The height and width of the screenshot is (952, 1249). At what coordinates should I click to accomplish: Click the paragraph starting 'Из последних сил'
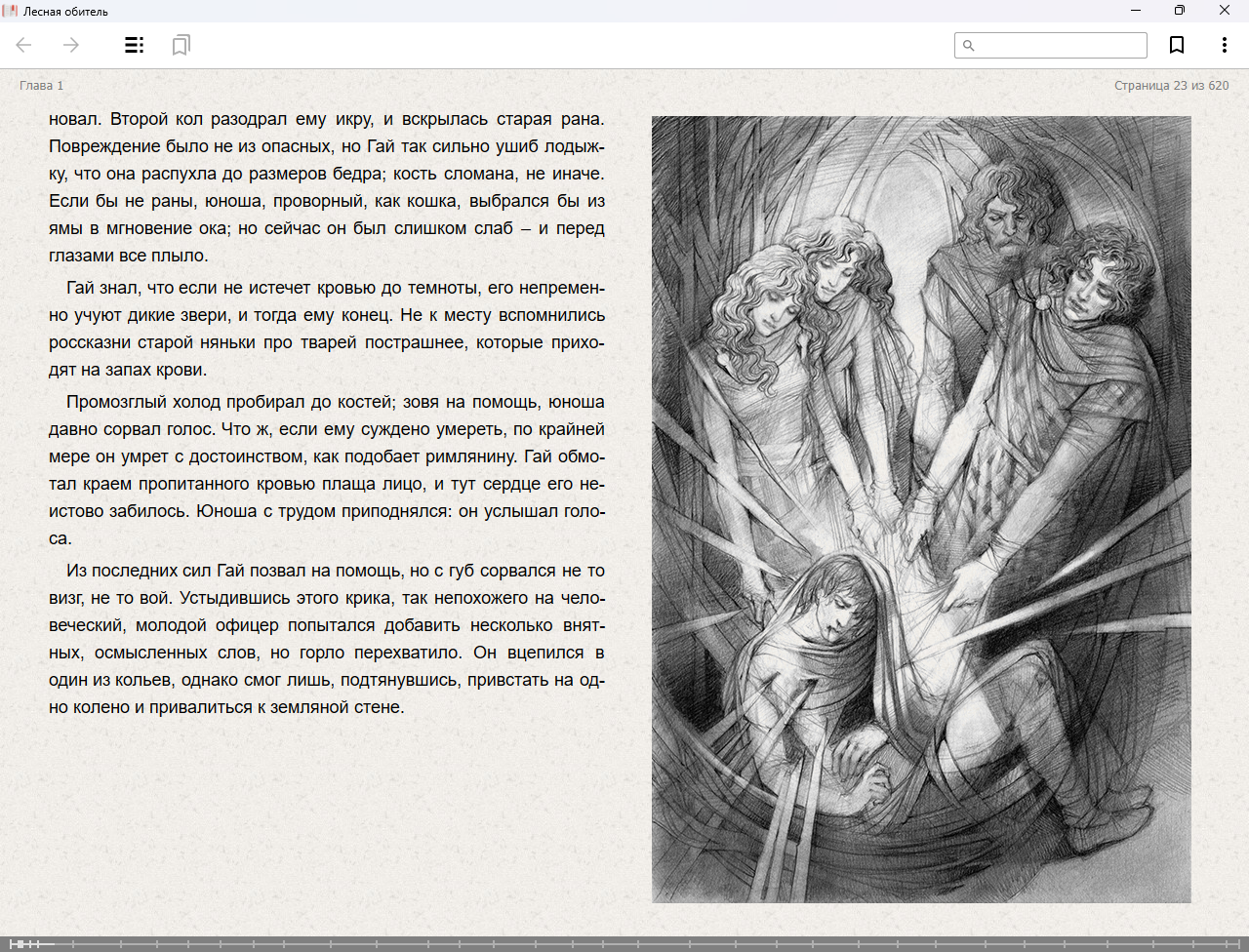pyautogui.click(x=327, y=639)
